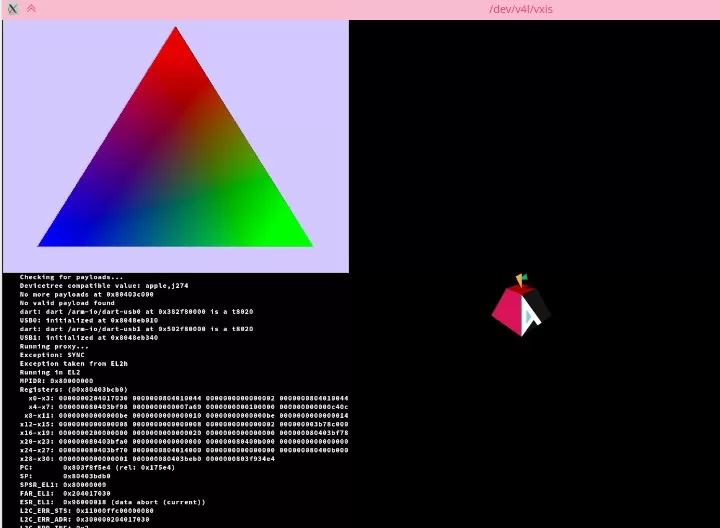Click the "Checking for payloads..." console line
This screenshot has height=528, width=720.
(x=72, y=277)
